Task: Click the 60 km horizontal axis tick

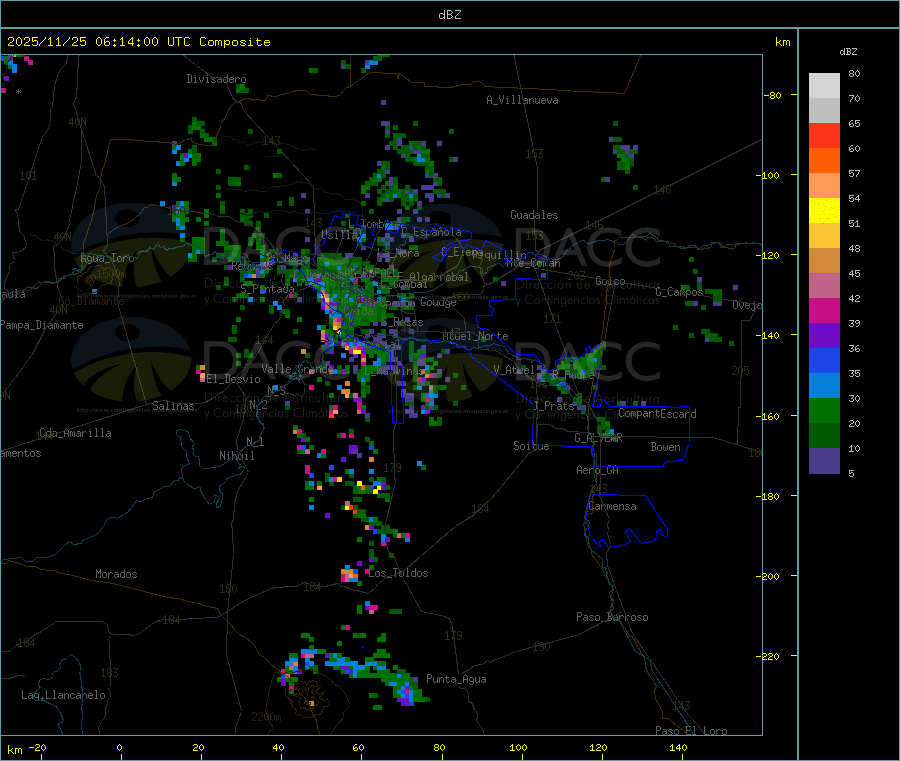Action: [x=358, y=747]
